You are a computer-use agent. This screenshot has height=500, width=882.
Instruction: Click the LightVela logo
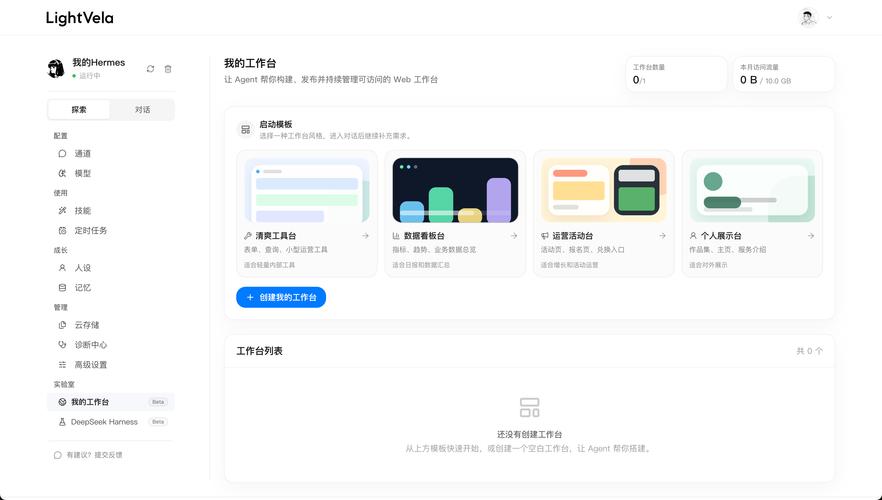pos(79,18)
